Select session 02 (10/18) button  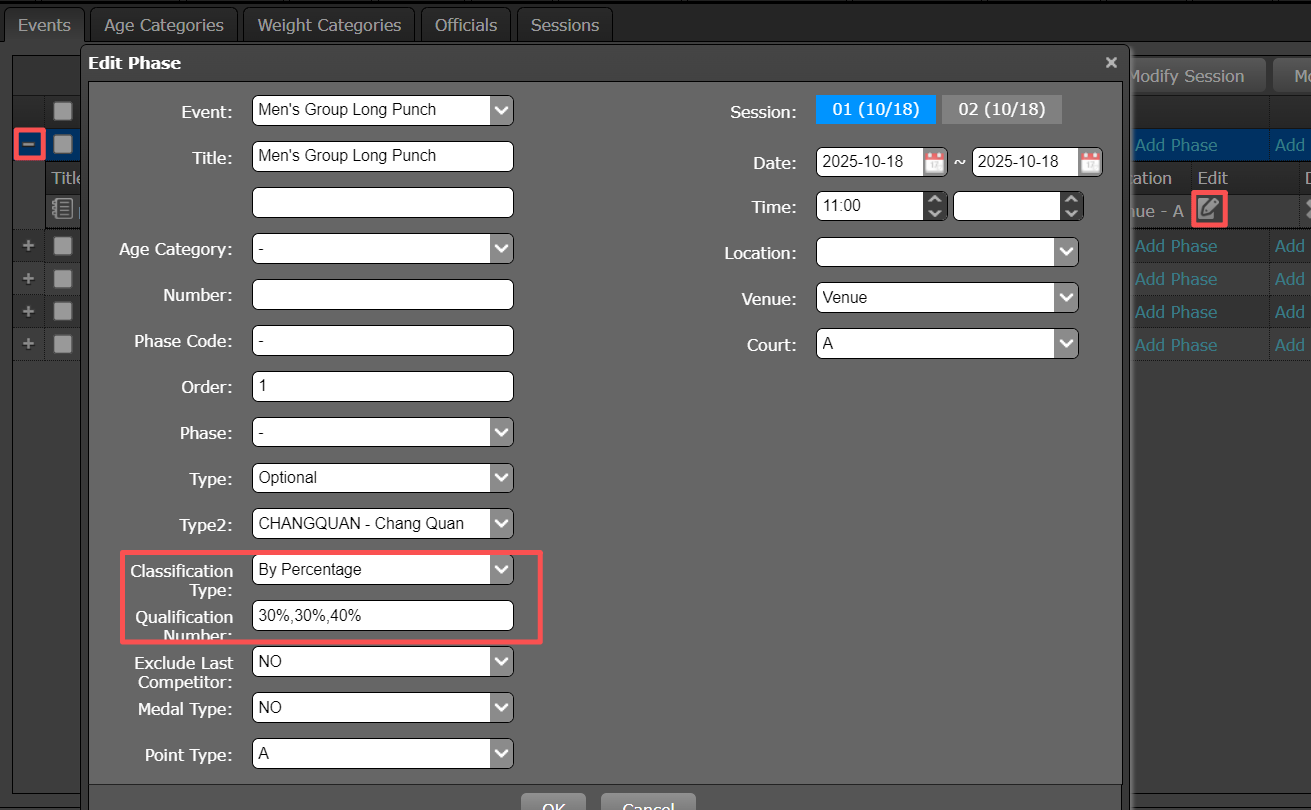pos(1001,109)
